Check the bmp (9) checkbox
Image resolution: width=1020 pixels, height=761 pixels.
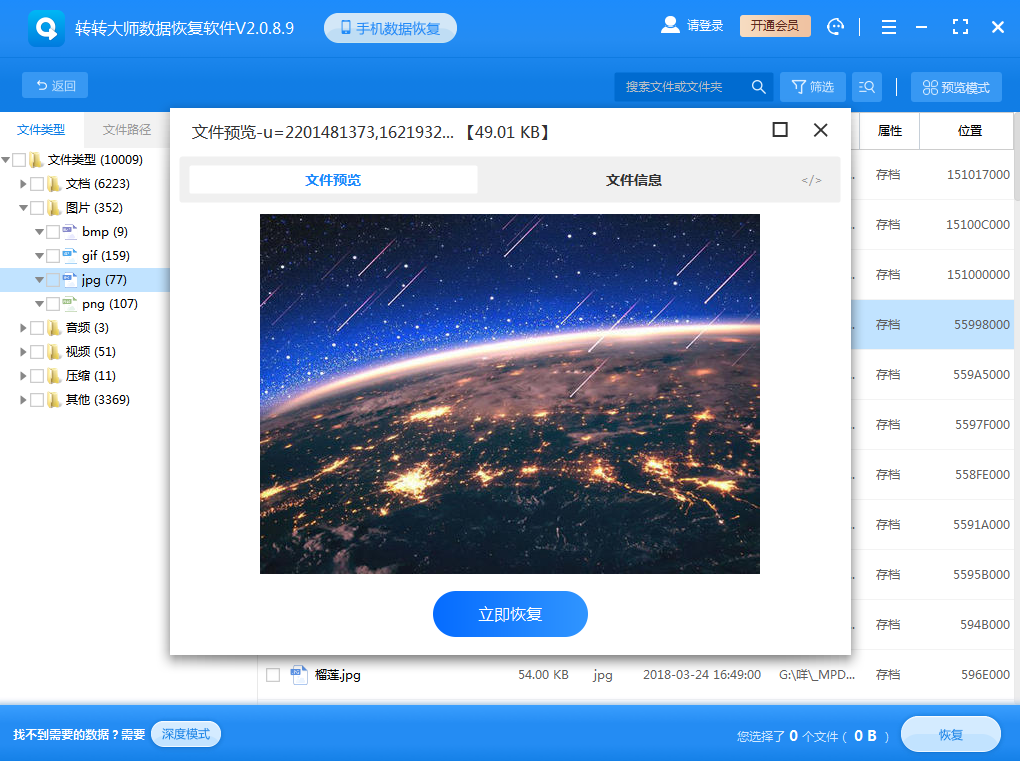coord(53,232)
